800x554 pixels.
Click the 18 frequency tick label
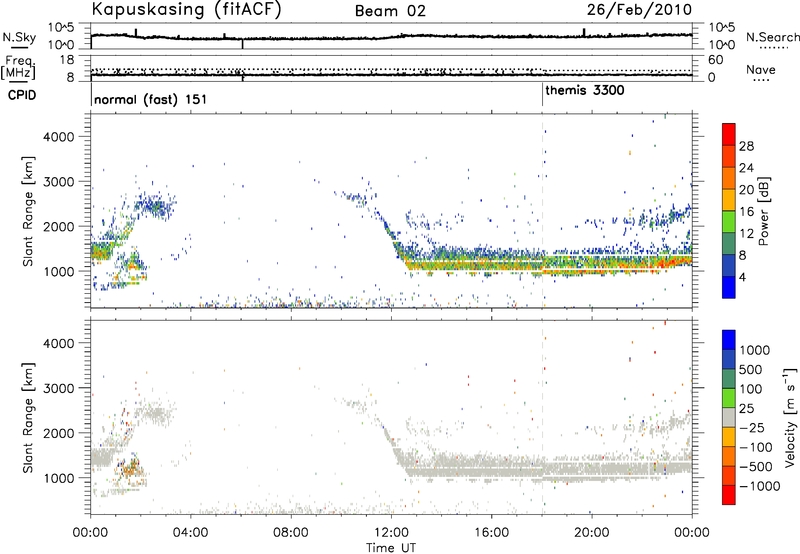[66, 59]
